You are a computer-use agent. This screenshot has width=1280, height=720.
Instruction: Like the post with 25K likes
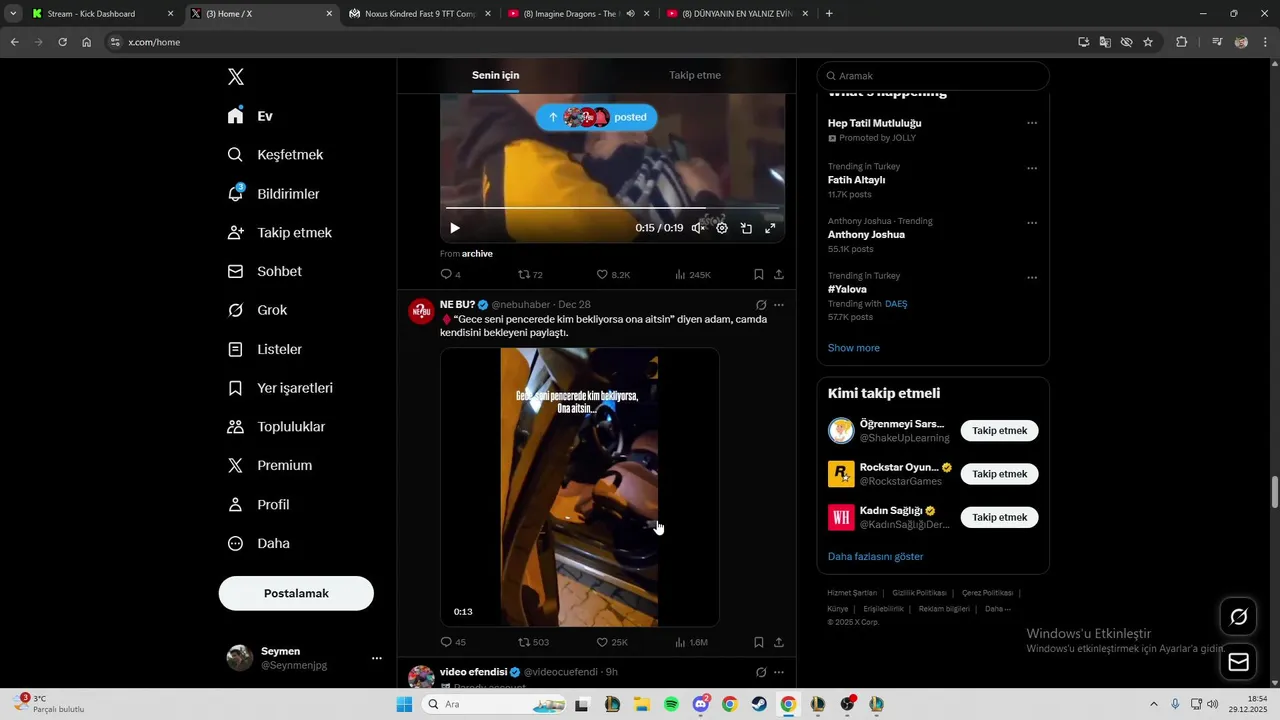coord(612,642)
